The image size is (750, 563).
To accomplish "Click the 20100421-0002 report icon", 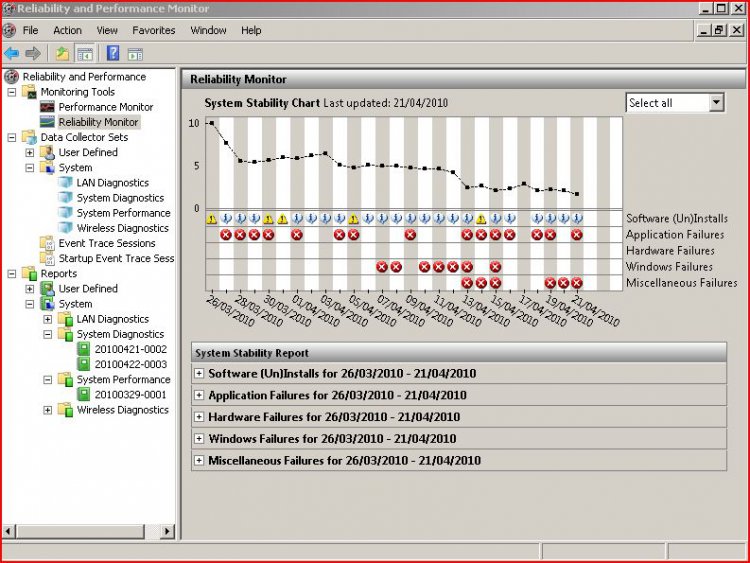I will pos(83,349).
